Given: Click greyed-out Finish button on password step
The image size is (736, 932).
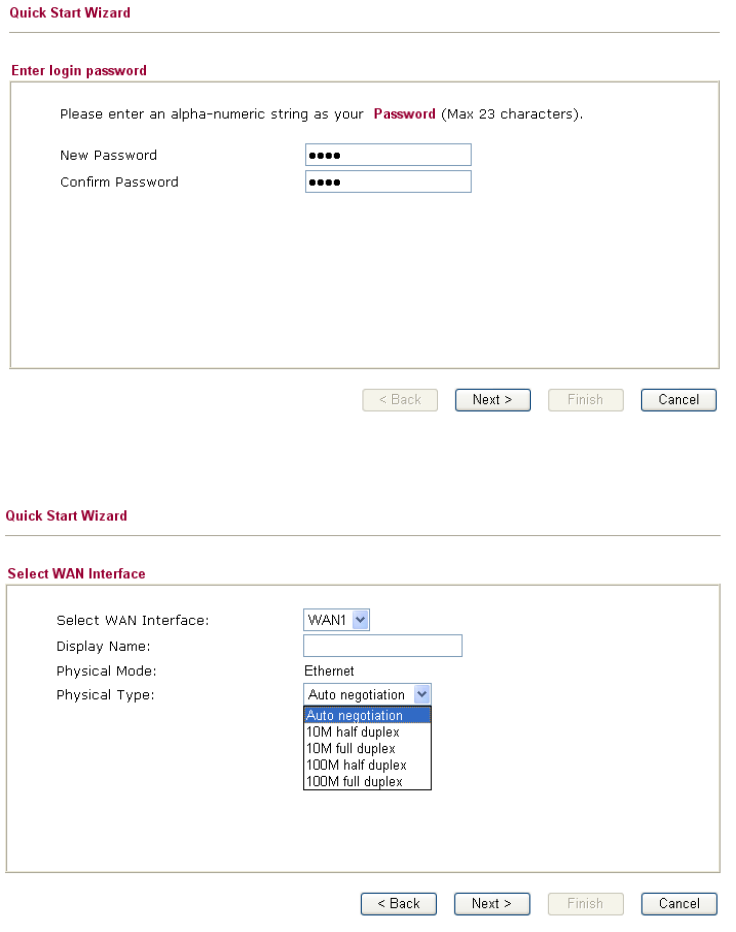Looking at the screenshot, I should pyautogui.click(x=585, y=400).
